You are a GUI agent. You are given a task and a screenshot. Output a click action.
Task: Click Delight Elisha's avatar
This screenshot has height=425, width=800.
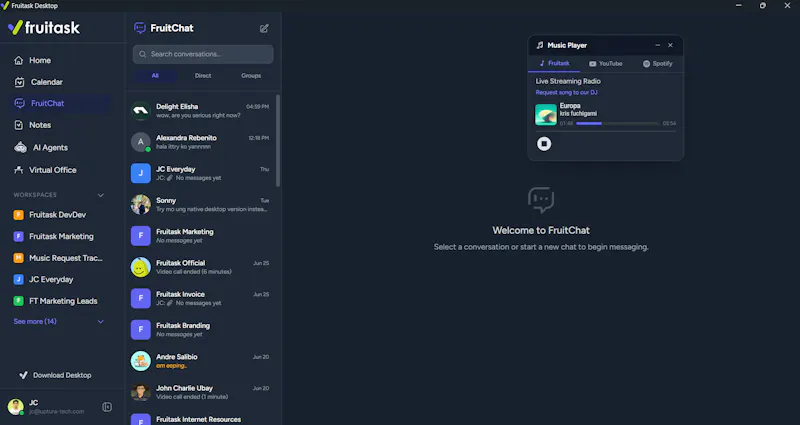click(x=141, y=111)
